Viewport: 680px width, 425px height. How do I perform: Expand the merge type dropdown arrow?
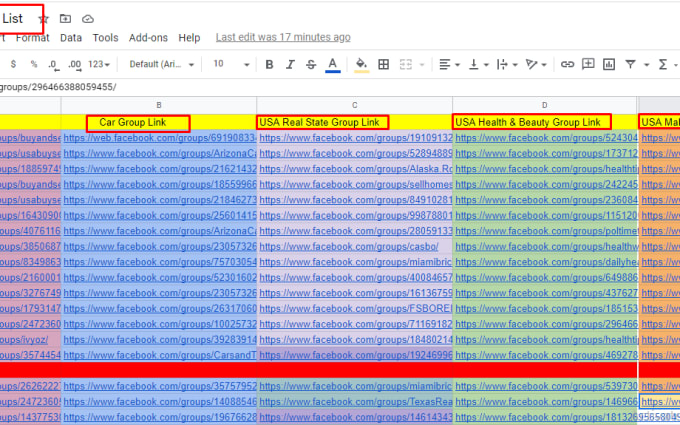point(422,65)
